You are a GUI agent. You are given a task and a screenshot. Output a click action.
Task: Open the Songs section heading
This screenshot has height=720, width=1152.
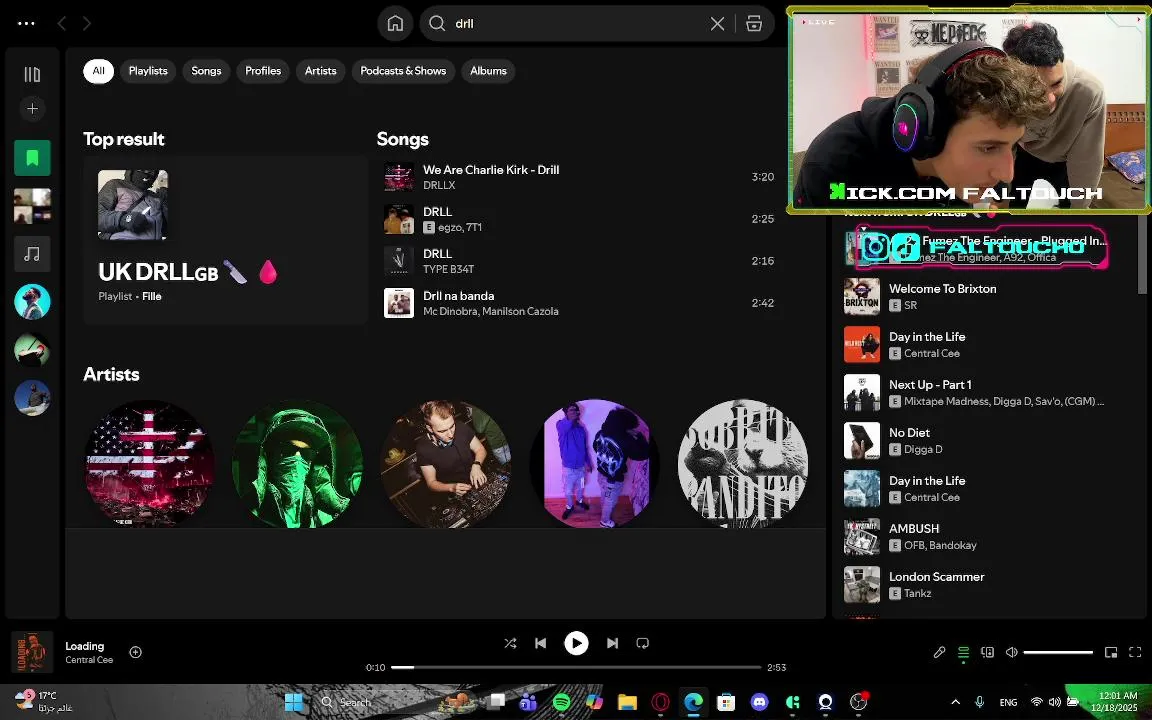403,139
